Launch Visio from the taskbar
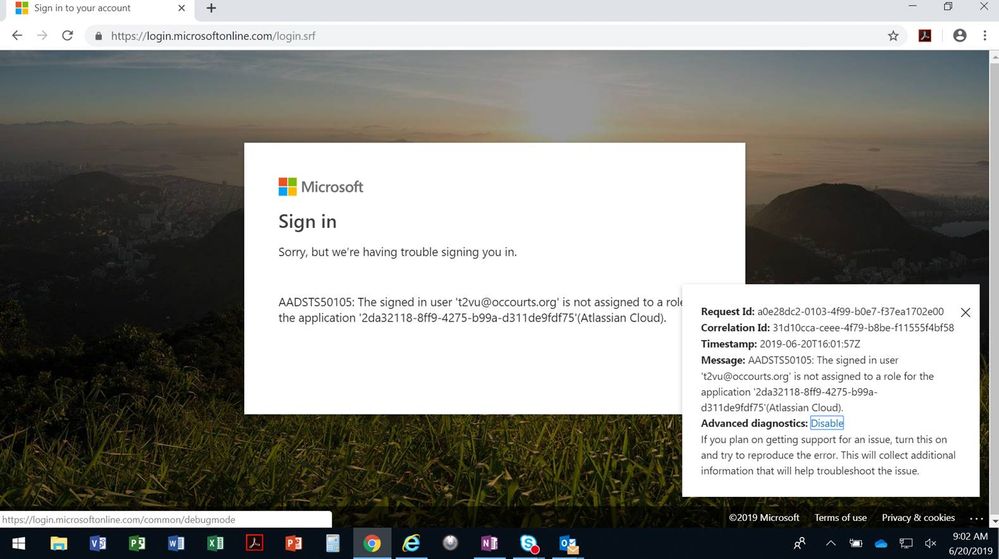 [x=97, y=543]
